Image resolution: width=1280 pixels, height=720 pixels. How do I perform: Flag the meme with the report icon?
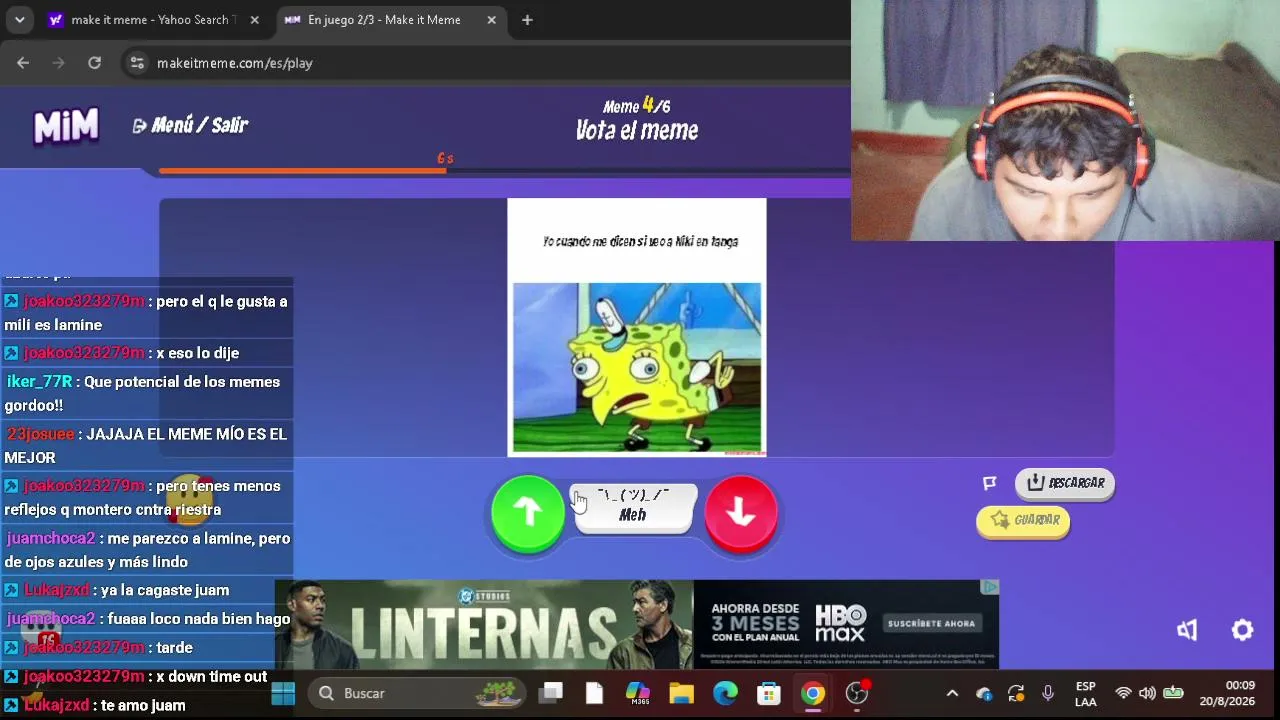pos(990,483)
